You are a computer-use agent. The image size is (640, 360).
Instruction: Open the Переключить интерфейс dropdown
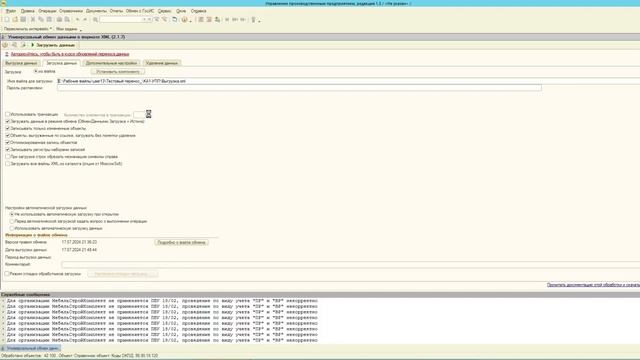[28, 29]
